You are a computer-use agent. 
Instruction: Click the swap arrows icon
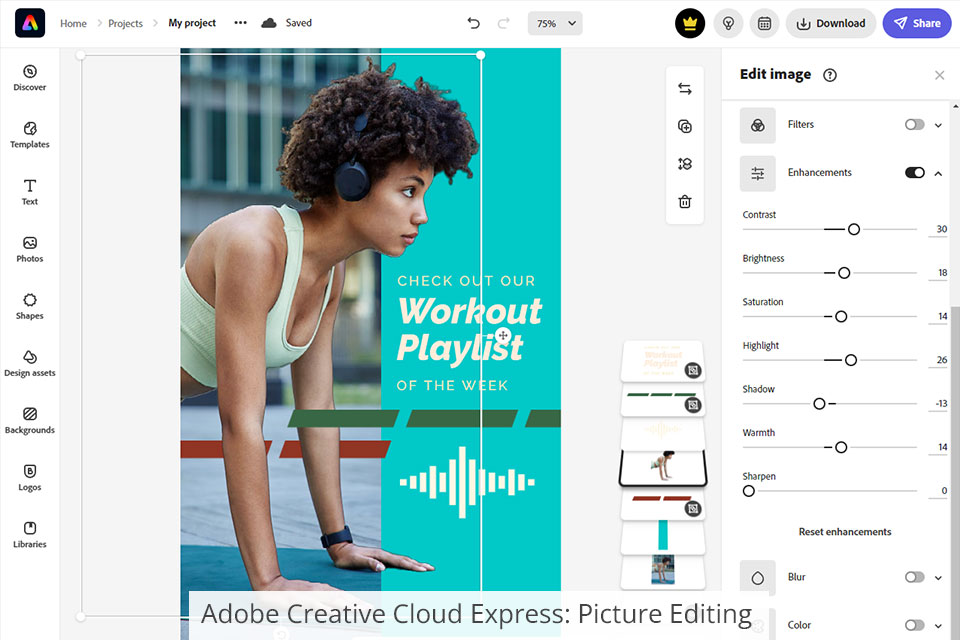(684, 89)
